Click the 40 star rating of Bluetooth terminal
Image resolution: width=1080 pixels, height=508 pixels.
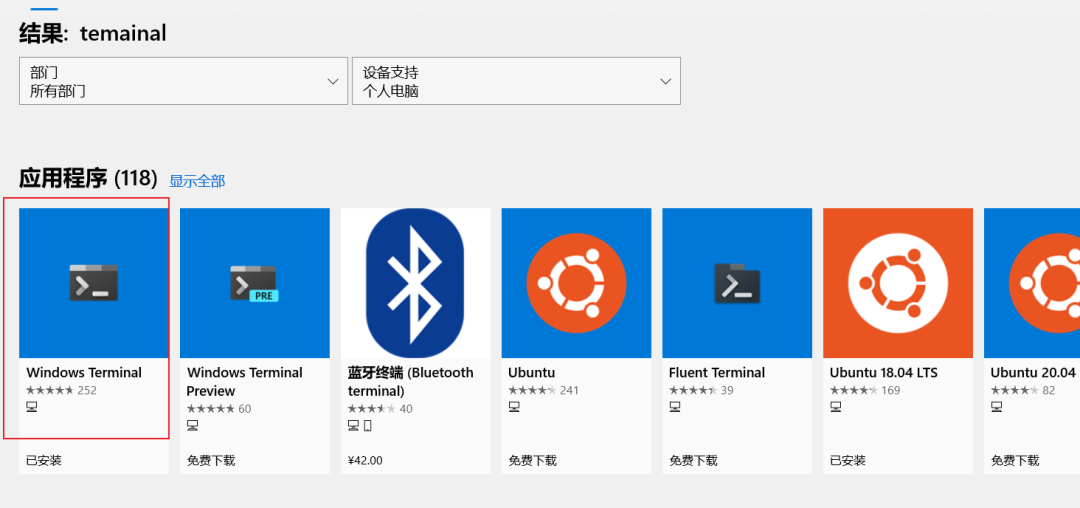(x=380, y=409)
